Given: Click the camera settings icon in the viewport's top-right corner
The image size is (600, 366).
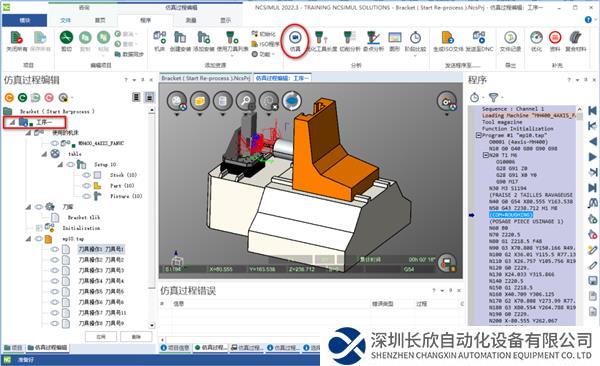Looking at the screenshot, I should 447,101.
